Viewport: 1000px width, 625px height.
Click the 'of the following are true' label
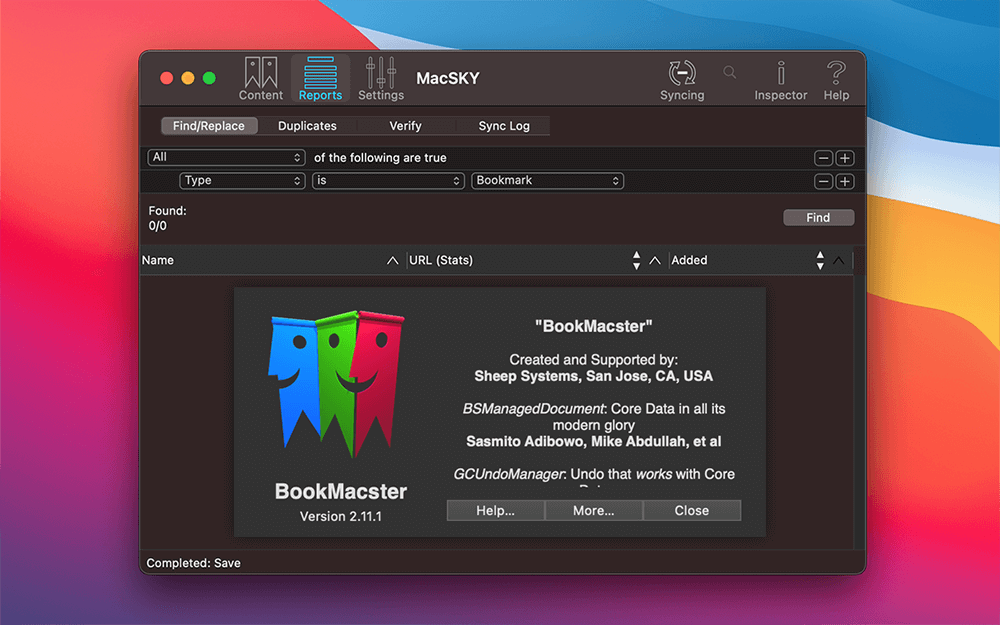click(380, 158)
